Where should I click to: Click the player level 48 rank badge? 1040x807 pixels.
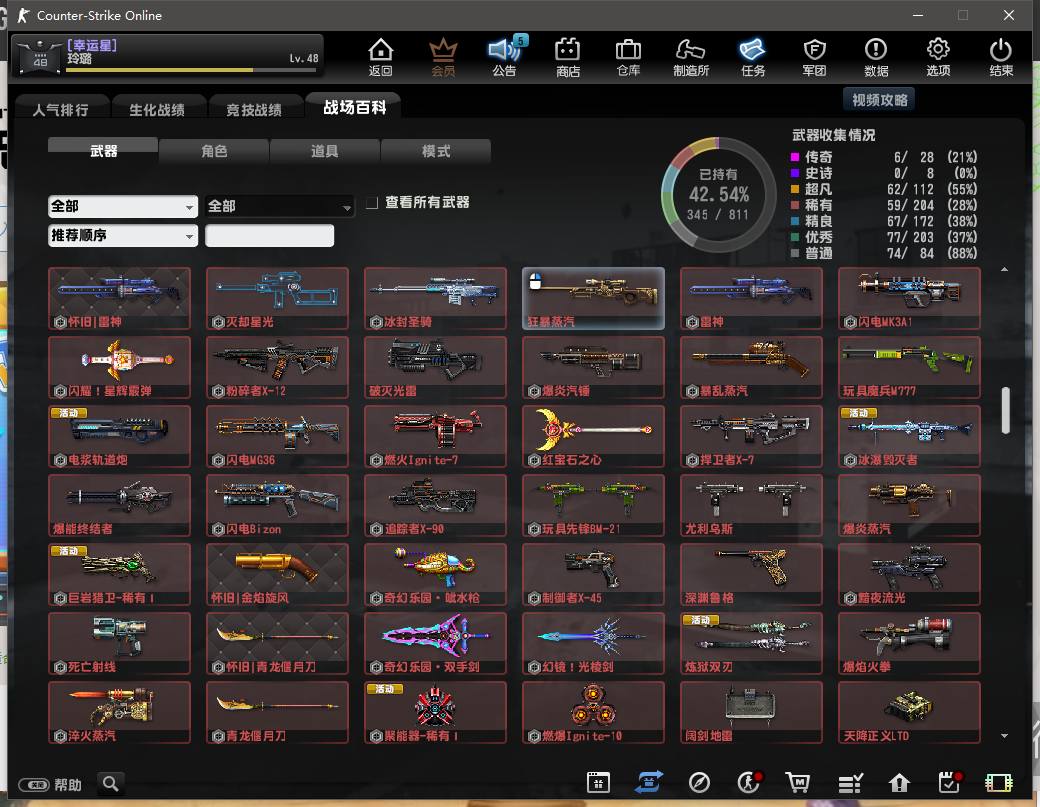point(40,57)
